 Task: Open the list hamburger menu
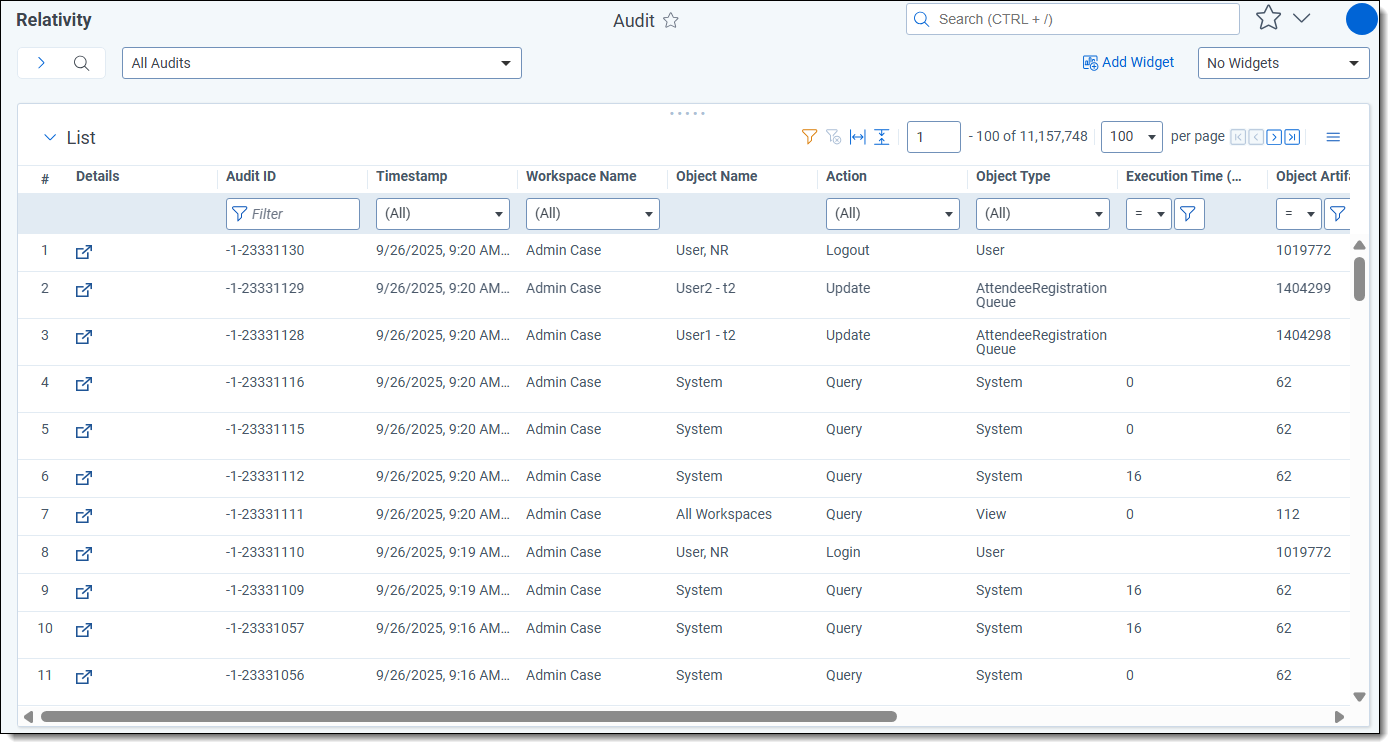coord(1333,137)
